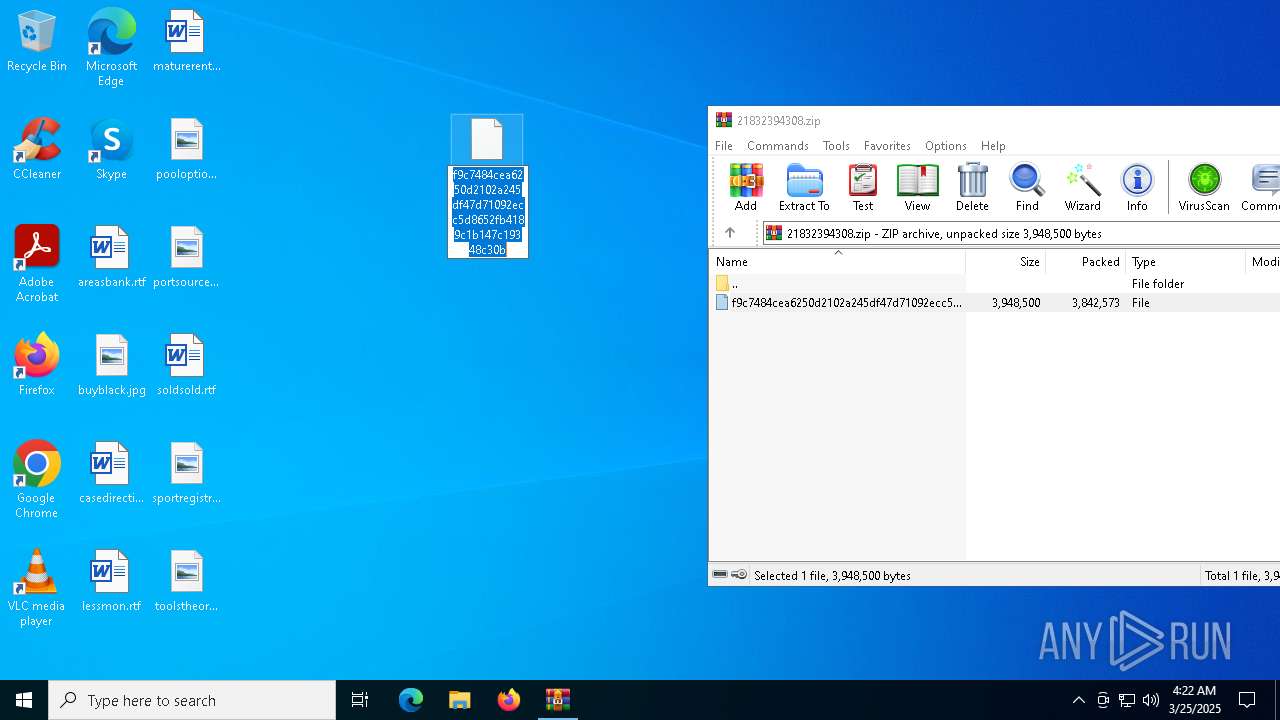1280x720 pixels.
Task: Select Microsoft Edge desktop shortcut
Action: tap(111, 48)
